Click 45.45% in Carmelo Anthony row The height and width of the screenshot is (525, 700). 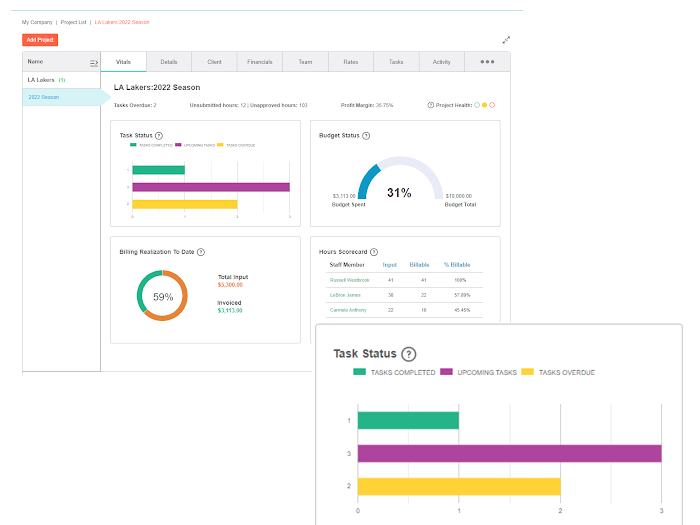462,310
